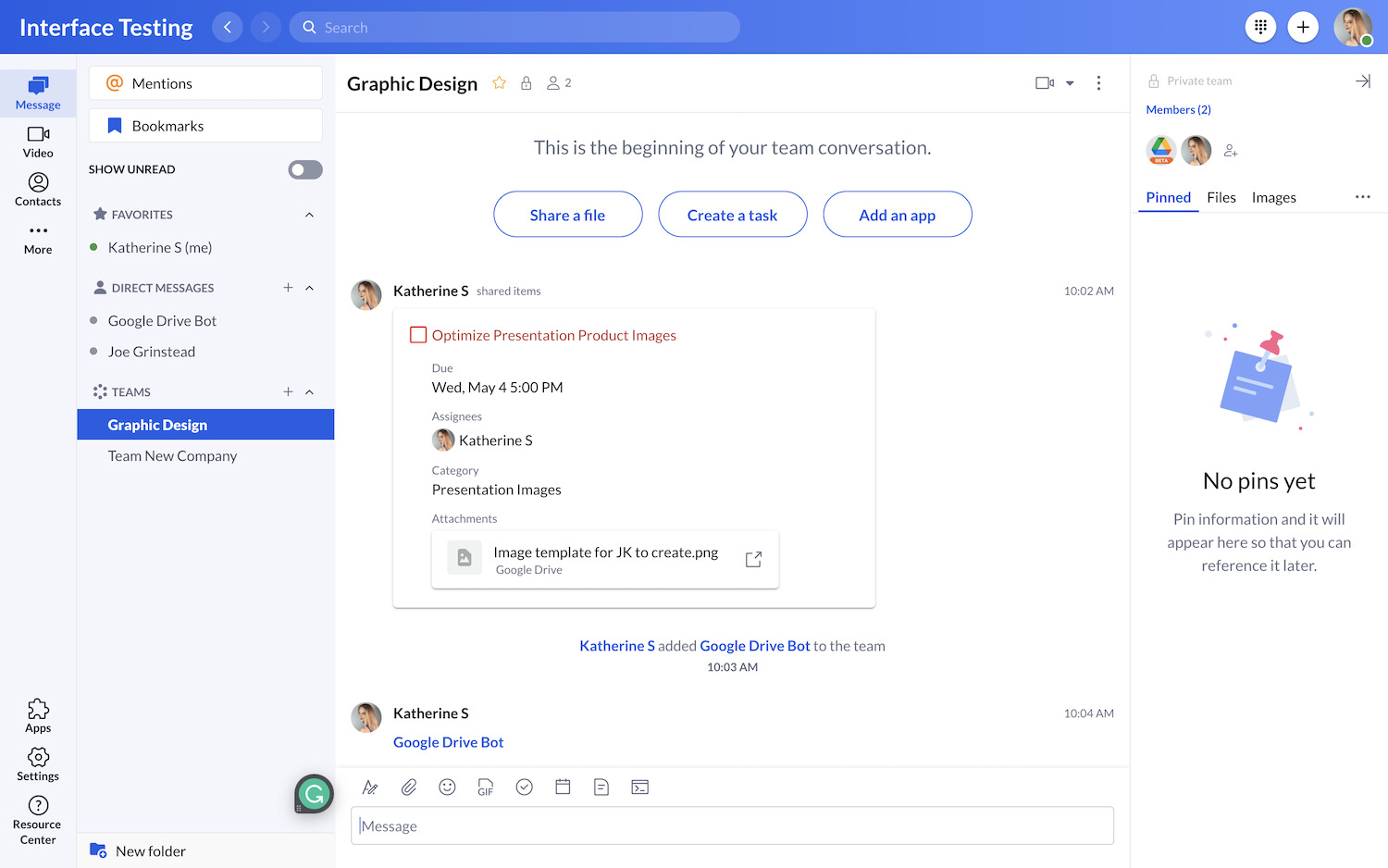Click the Create a task button
The height and width of the screenshot is (868, 1388).
(733, 215)
